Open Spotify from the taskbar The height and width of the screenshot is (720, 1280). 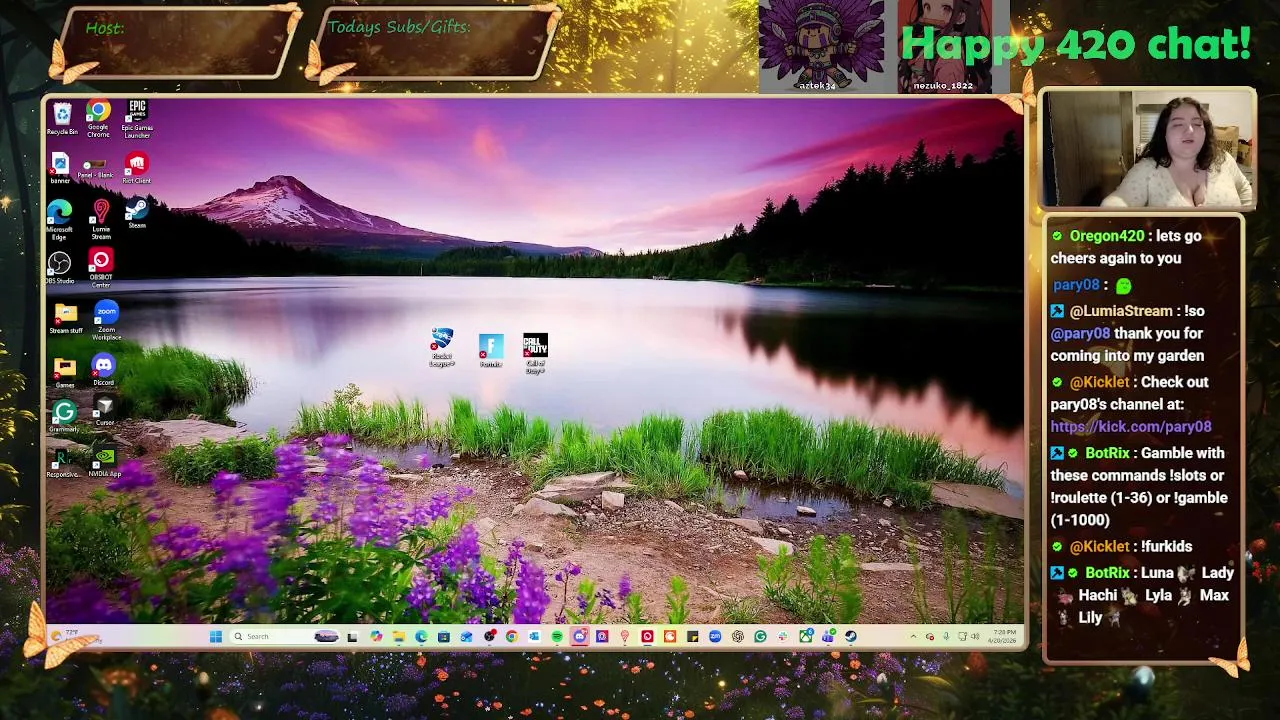(557, 636)
